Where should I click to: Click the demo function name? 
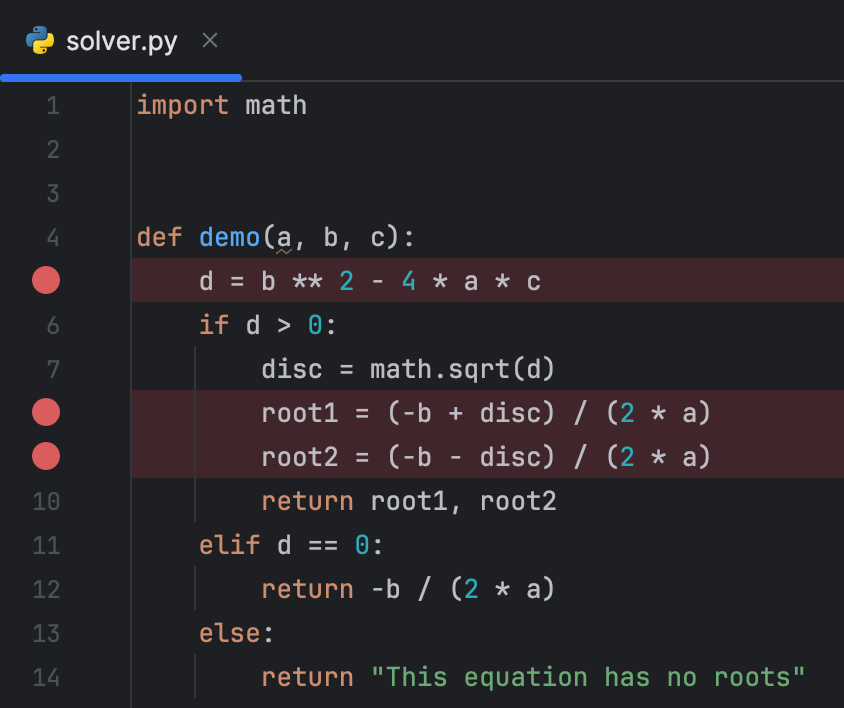click(229, 237)
